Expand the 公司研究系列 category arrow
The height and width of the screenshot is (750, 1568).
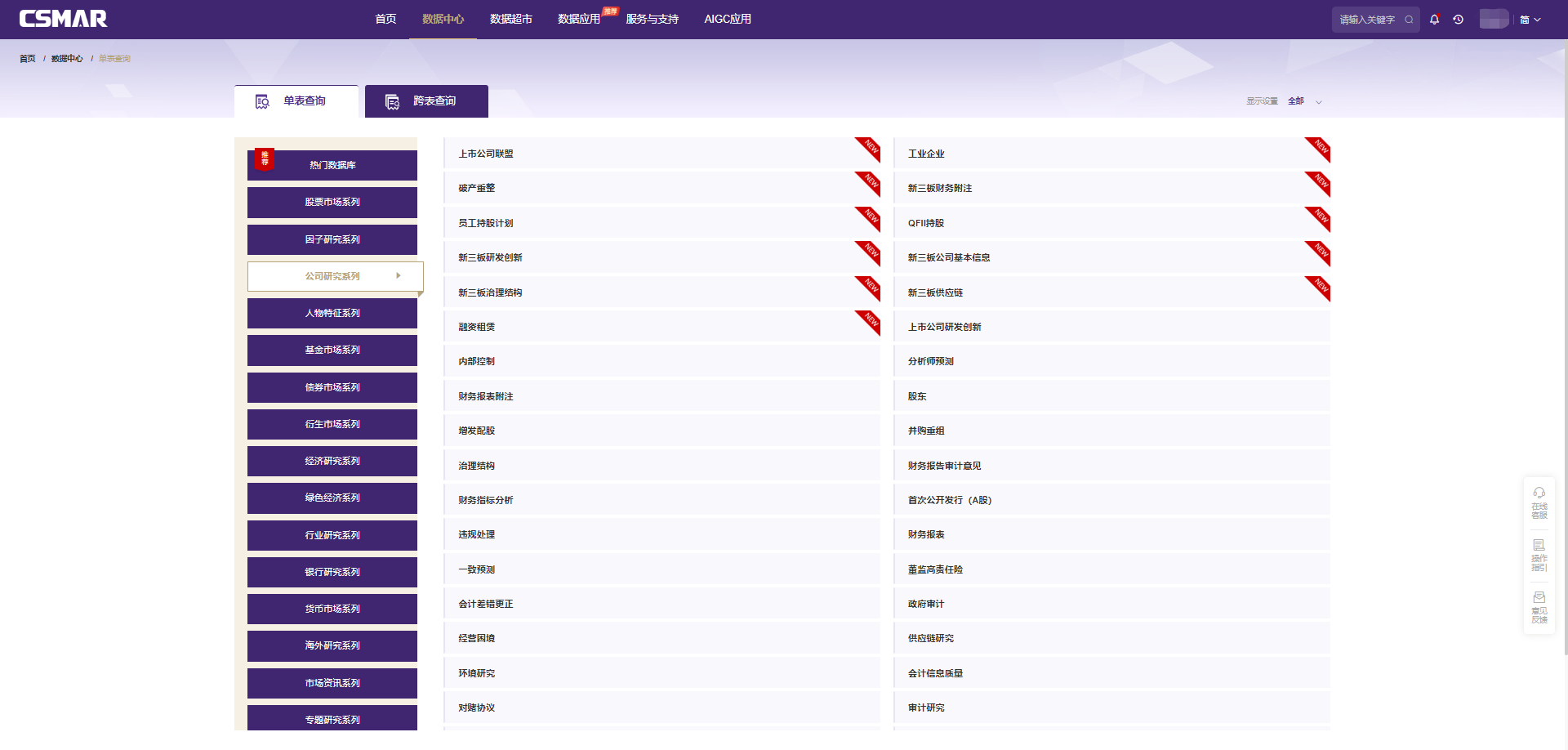coord(399,276)
